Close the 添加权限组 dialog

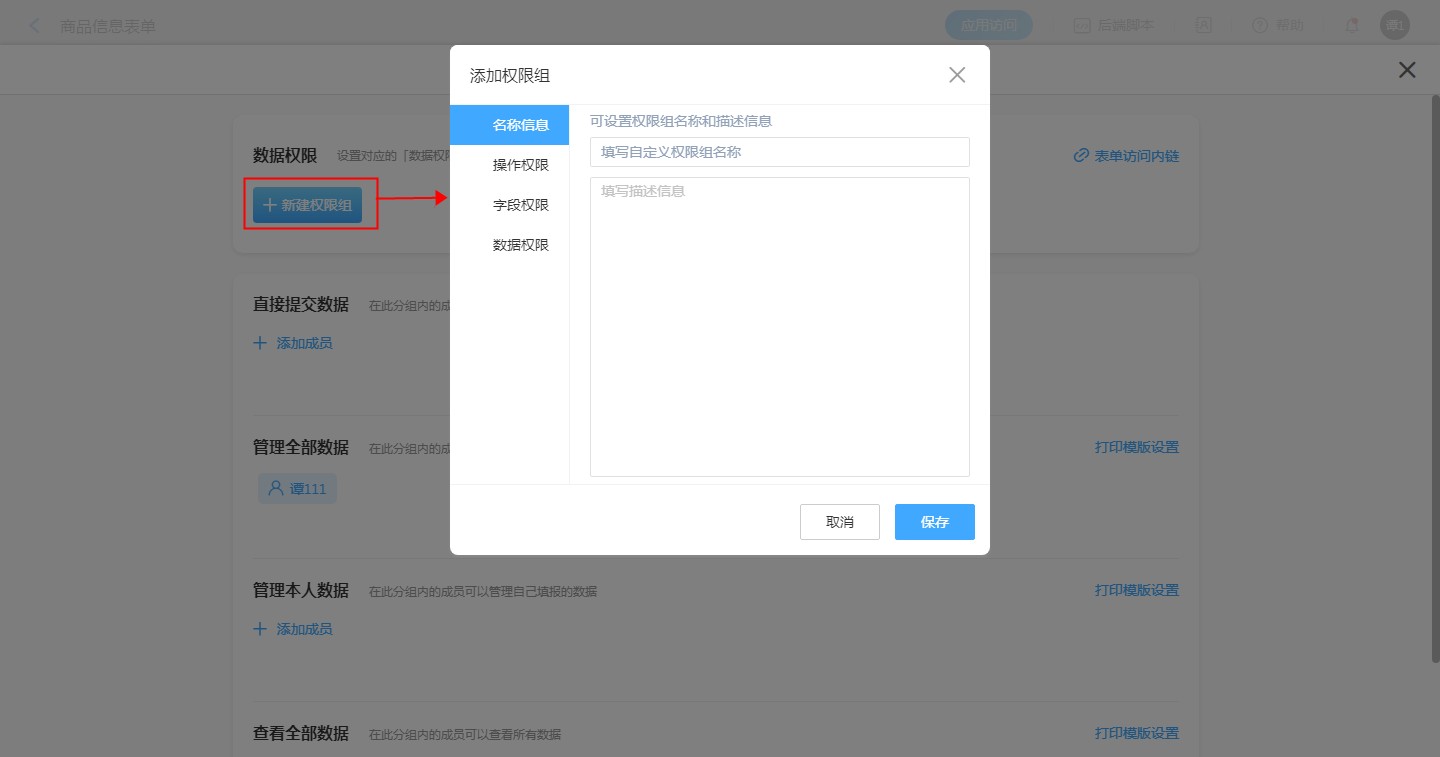point(957,75)
